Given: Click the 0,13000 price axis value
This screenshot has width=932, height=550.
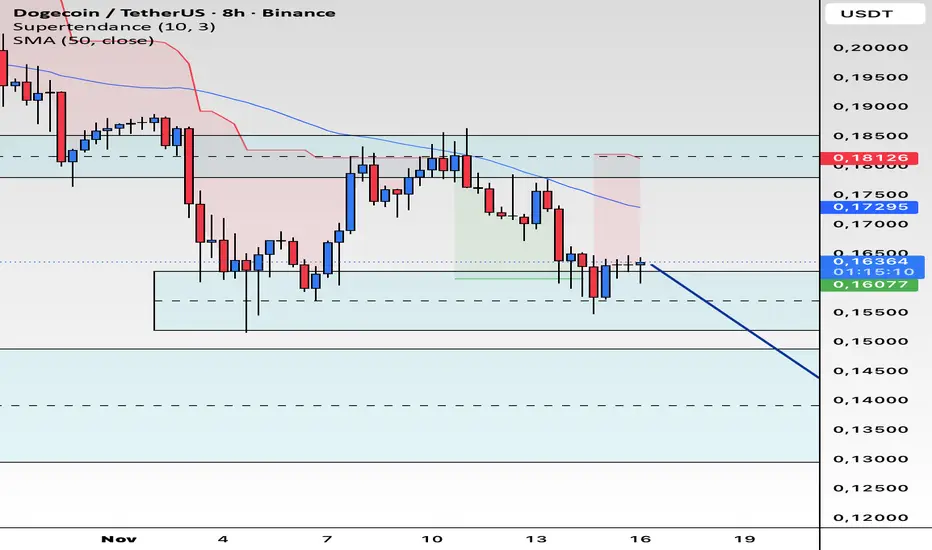Looking at the screenshot, I should (x=871, y=459).
